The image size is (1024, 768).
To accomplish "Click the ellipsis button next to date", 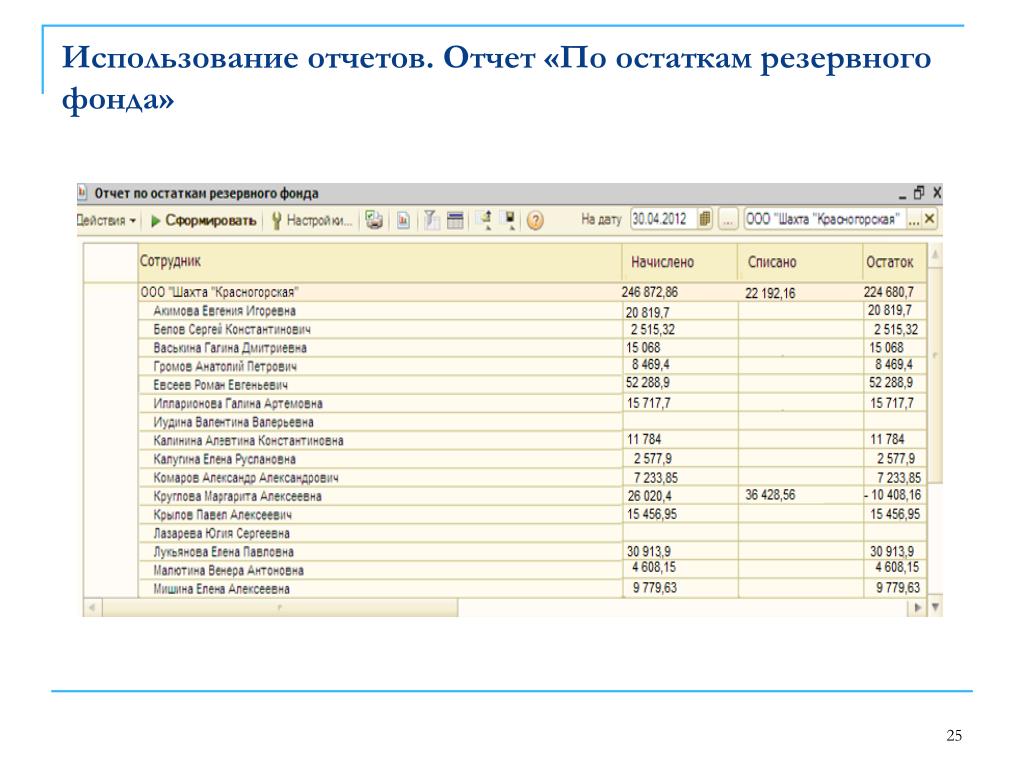I will click(x=728, y=219).
